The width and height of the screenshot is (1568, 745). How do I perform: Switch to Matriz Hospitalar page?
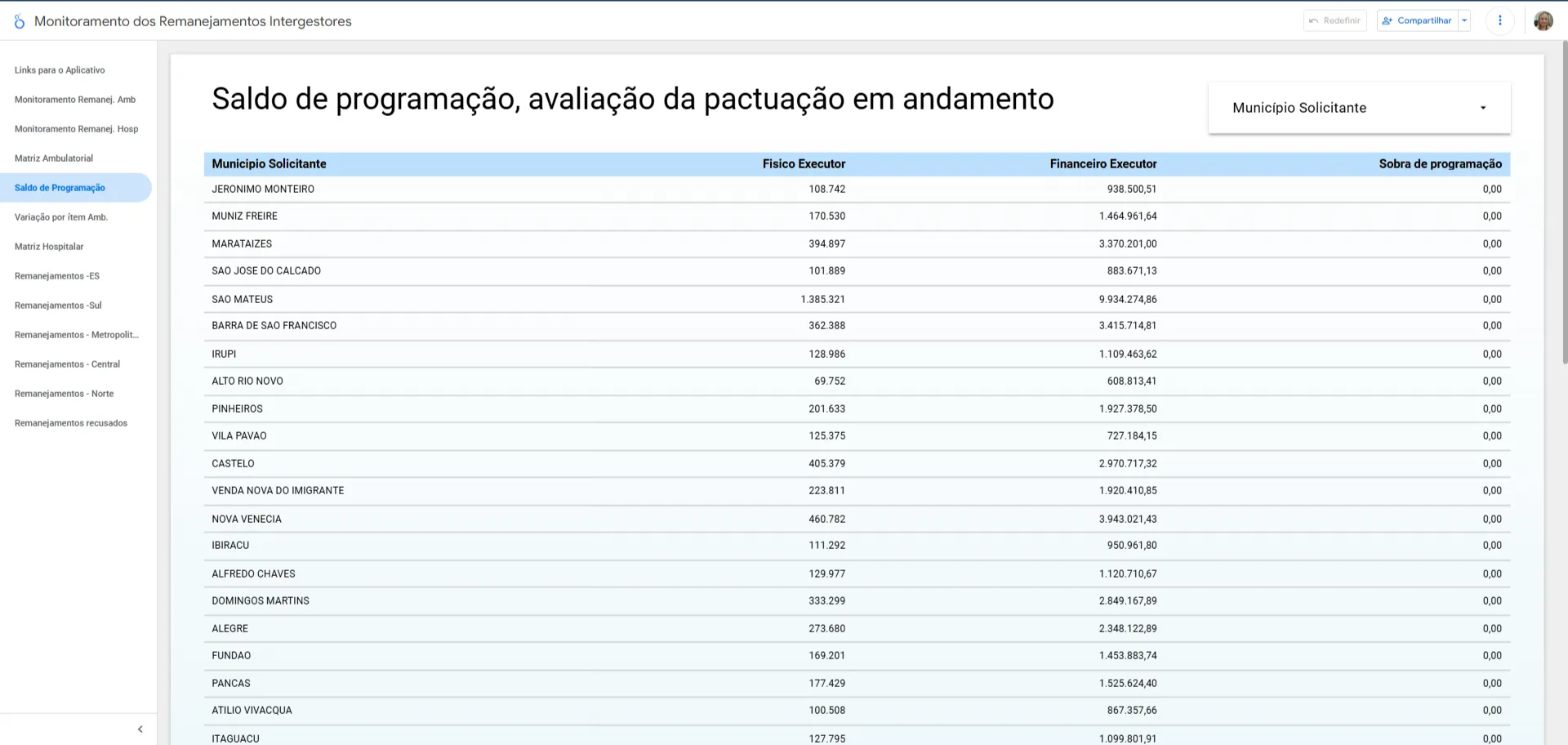click(49, 247)
